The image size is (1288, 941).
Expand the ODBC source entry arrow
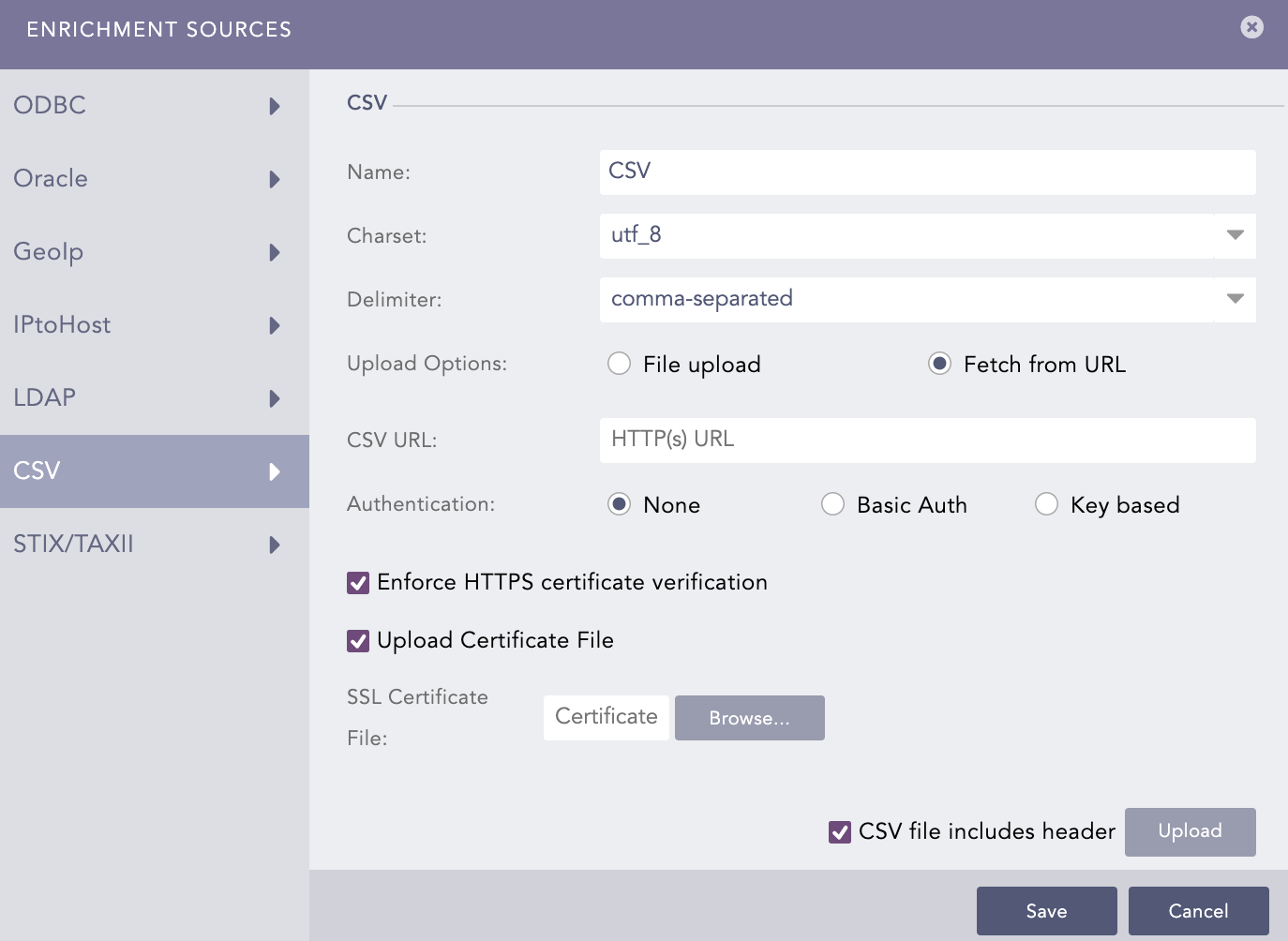click(275, 106)
